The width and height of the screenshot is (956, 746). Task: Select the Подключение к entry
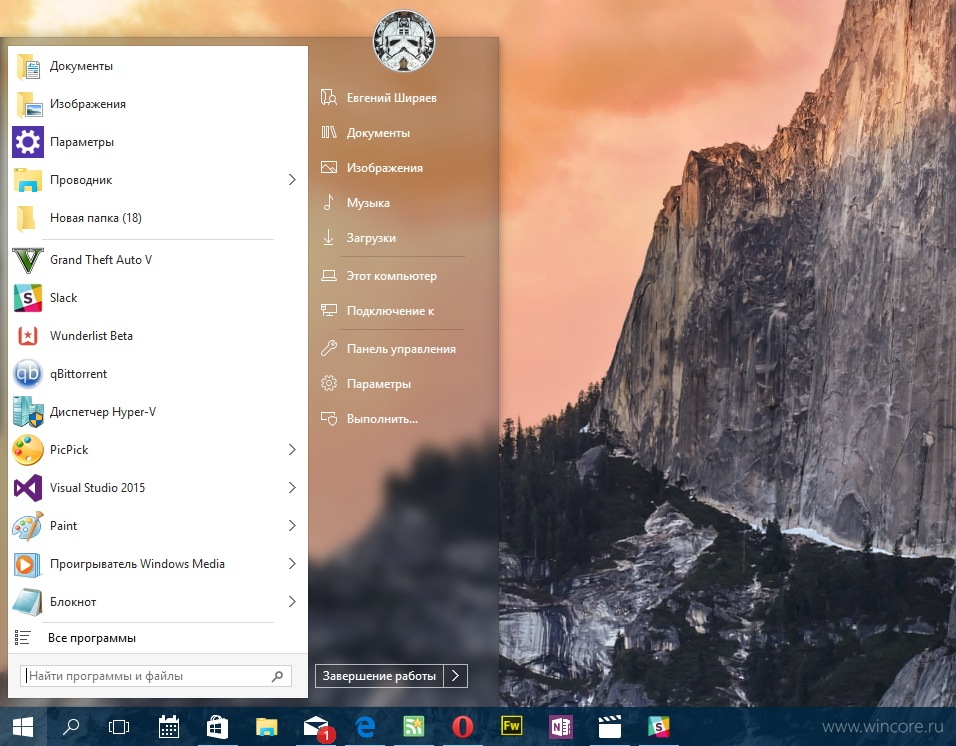[393, 311]
